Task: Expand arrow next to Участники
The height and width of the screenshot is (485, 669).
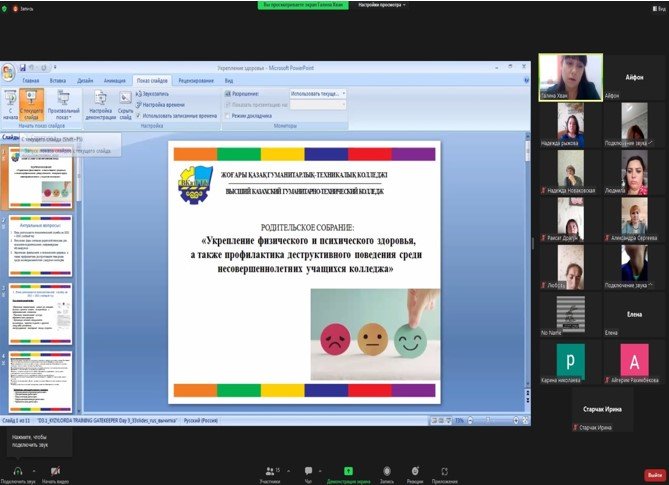Action: 288,471
